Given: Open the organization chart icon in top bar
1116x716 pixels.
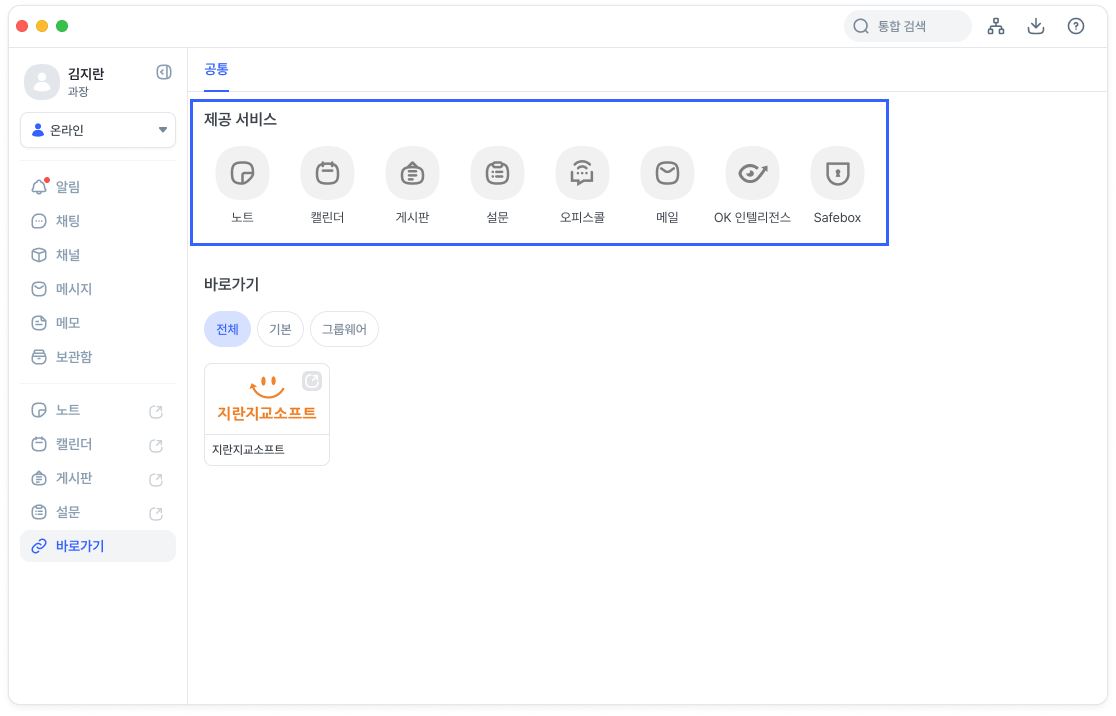Looking at the screenshot, I should click(996, 27).
